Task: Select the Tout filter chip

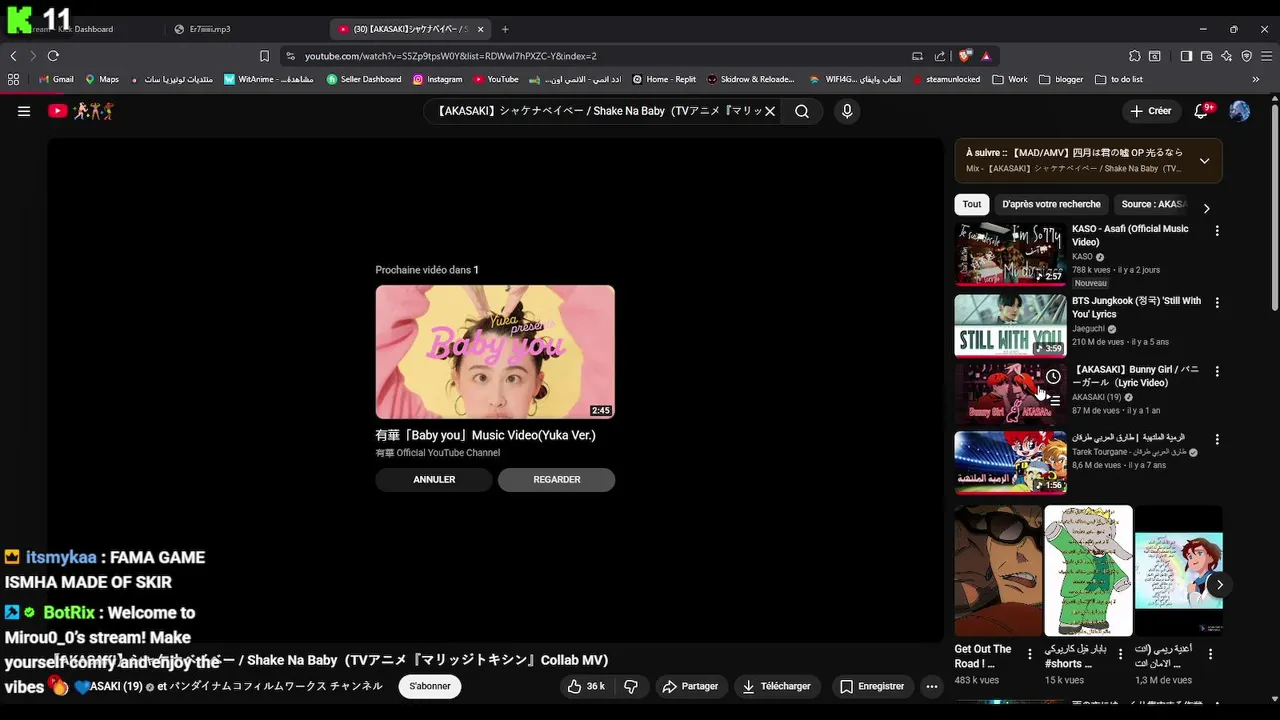Action: pyautogui.click(x=972, y=204)
